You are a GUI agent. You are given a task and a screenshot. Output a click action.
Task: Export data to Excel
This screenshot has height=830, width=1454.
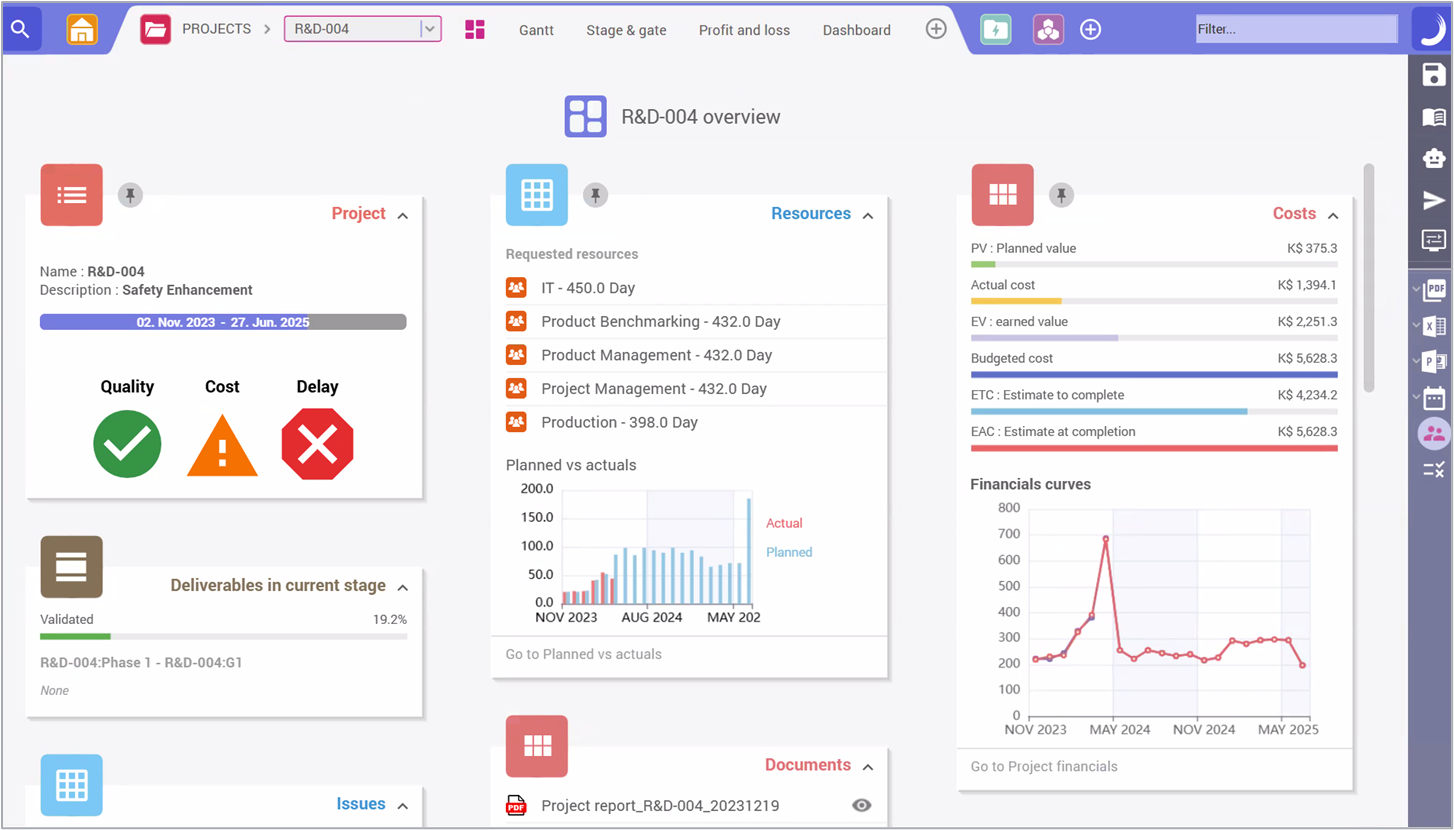1434,326
